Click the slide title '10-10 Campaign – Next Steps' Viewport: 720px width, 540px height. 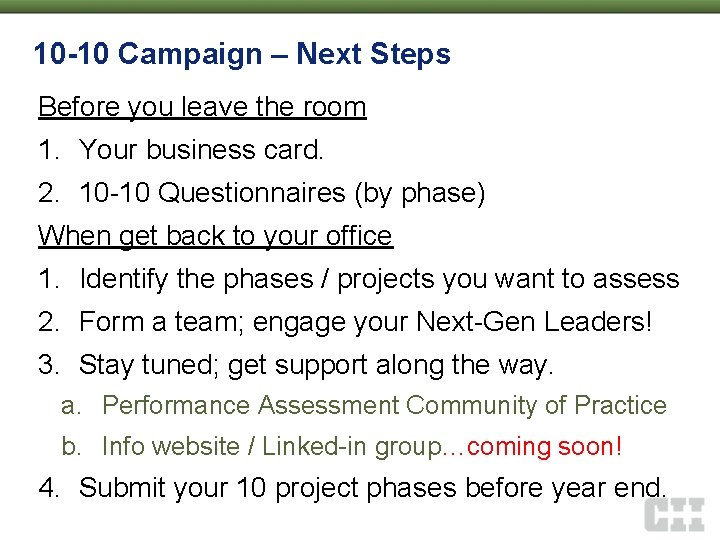[x=242, y=54]
